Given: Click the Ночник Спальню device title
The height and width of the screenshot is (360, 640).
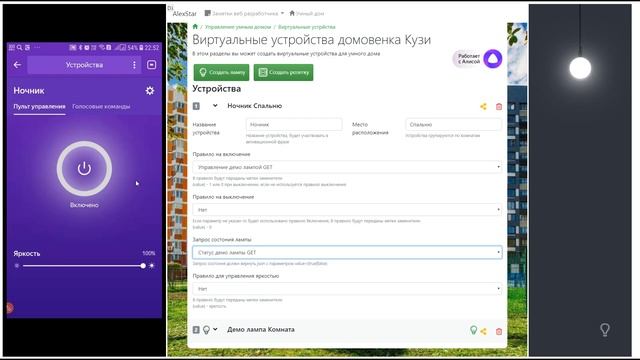Looking at the screenshot, I should (255, 106).
